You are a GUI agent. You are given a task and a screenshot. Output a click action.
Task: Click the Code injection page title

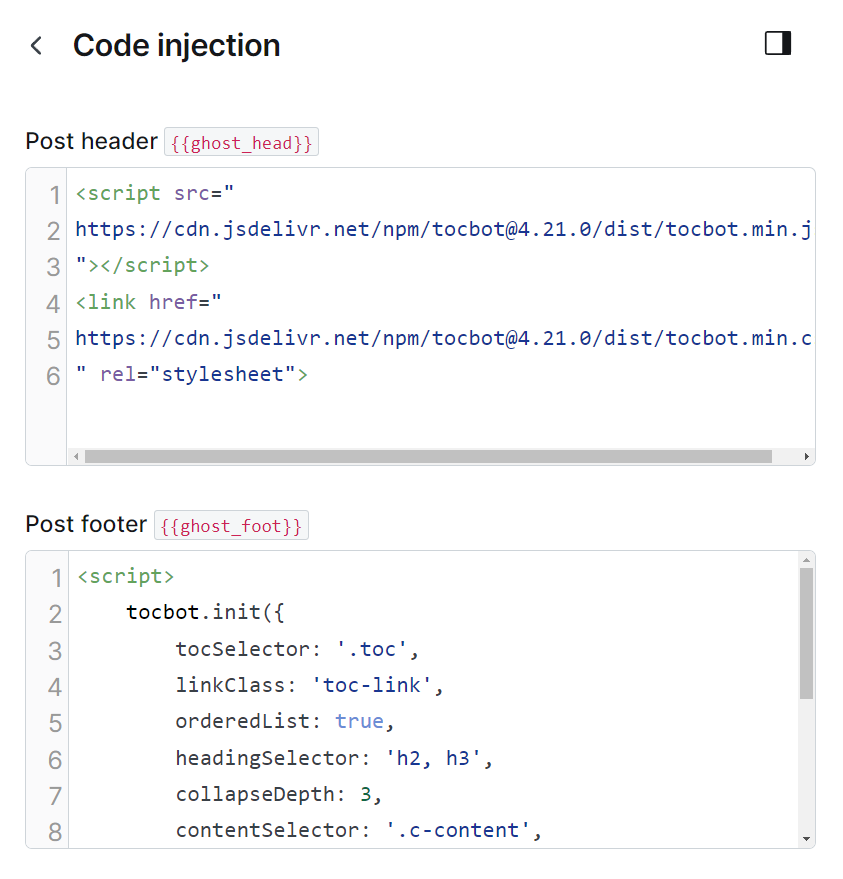(177, 46)
